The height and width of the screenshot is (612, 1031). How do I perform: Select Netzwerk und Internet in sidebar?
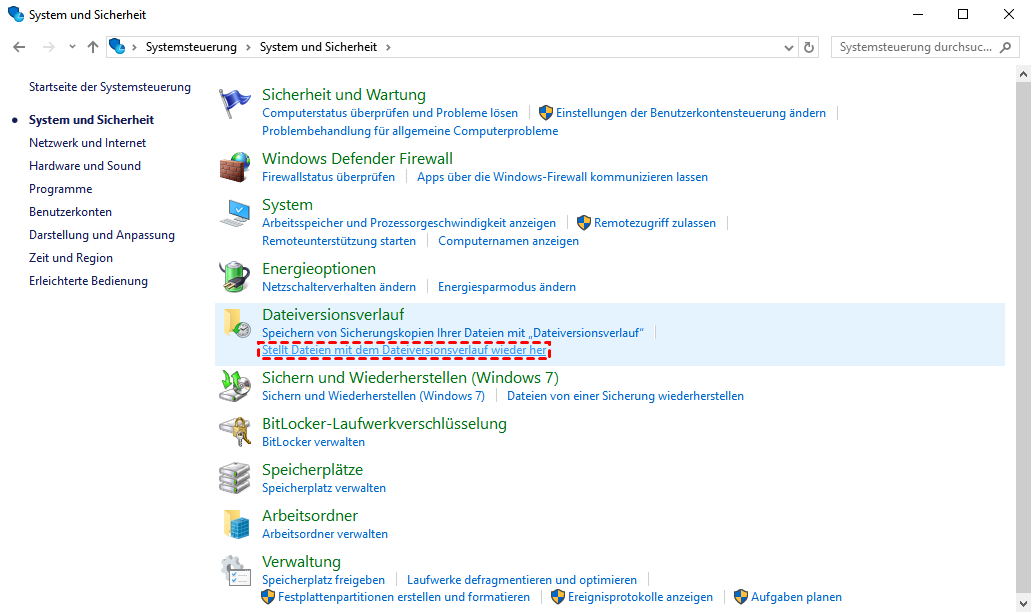[87, 143]
